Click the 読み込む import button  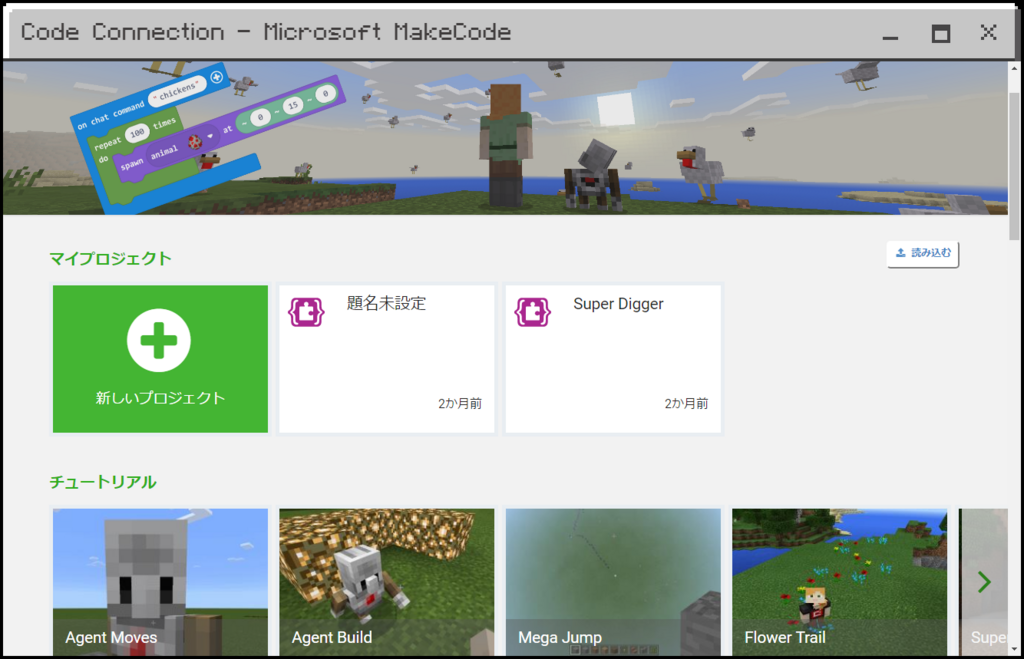pyautogui.click(x=923, y=253)
